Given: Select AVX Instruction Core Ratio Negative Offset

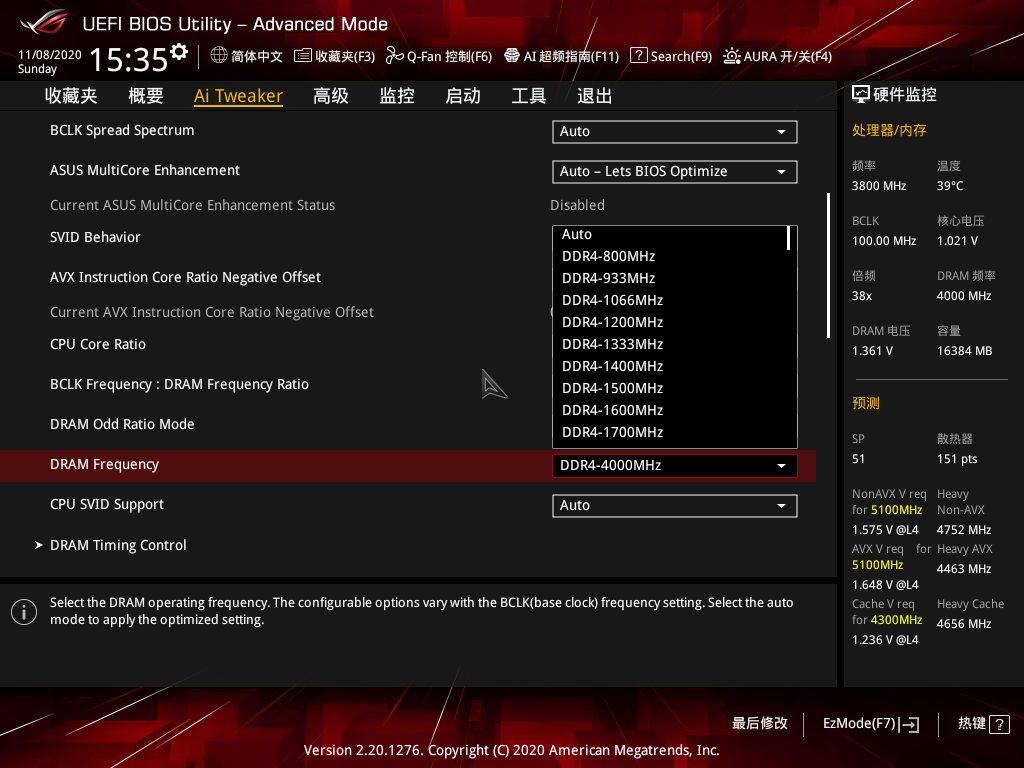Looking at the screenshot, I should [x=185, y=277].
